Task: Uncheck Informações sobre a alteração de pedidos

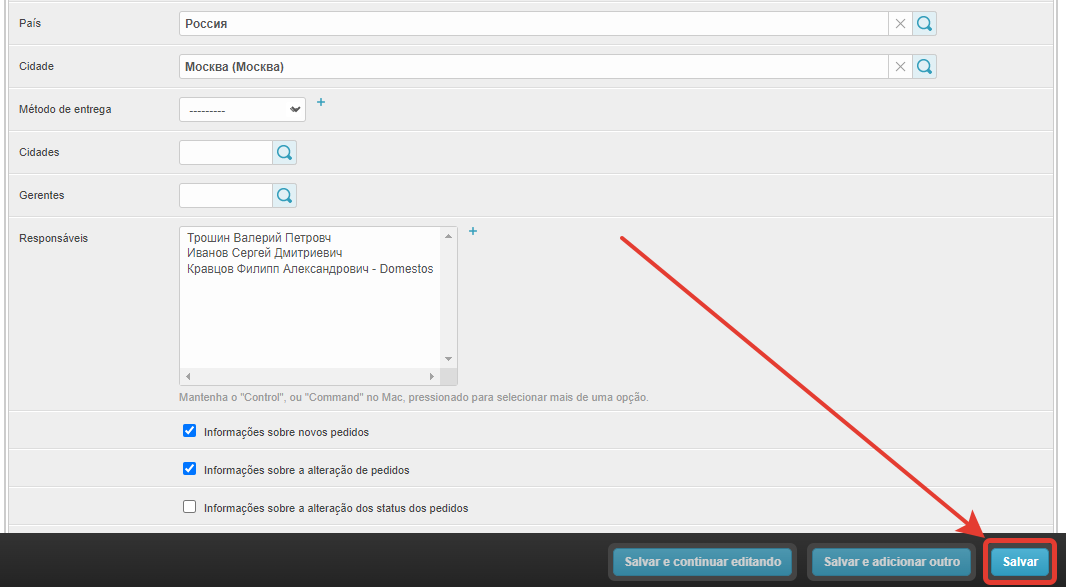Action: [x=190, y=469]
